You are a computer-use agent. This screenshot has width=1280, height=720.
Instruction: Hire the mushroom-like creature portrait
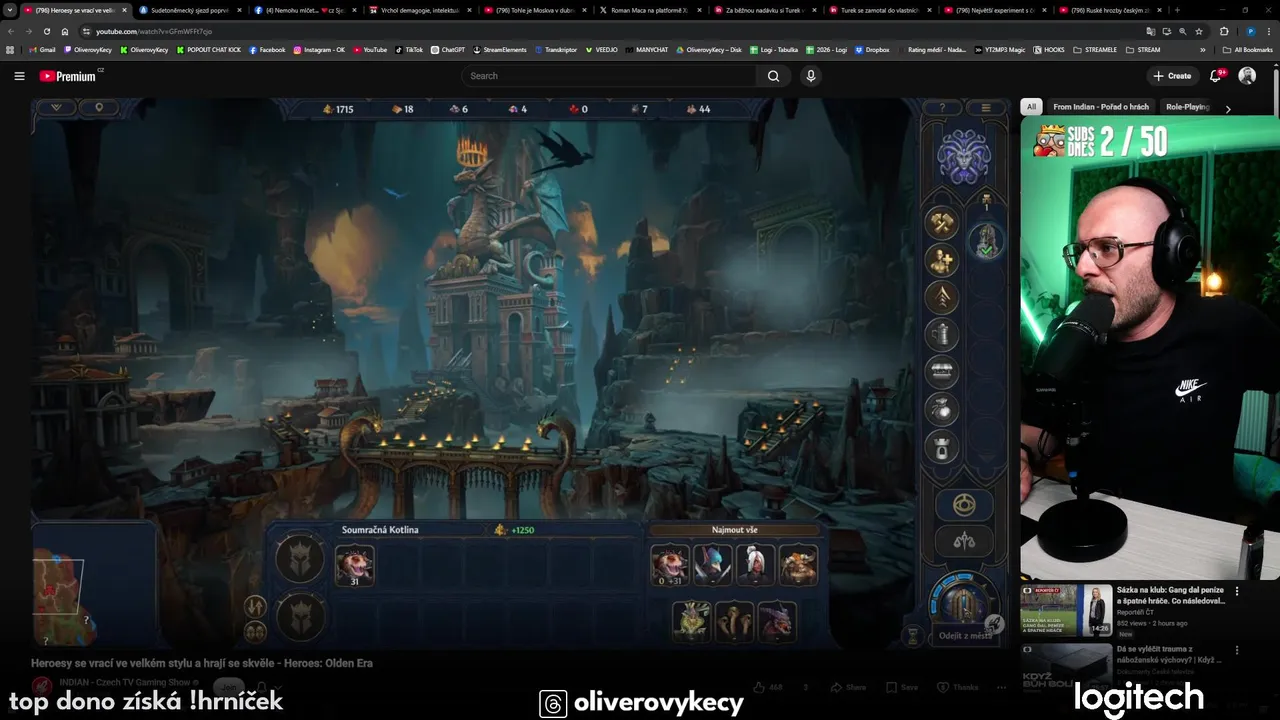pos(734,620)
